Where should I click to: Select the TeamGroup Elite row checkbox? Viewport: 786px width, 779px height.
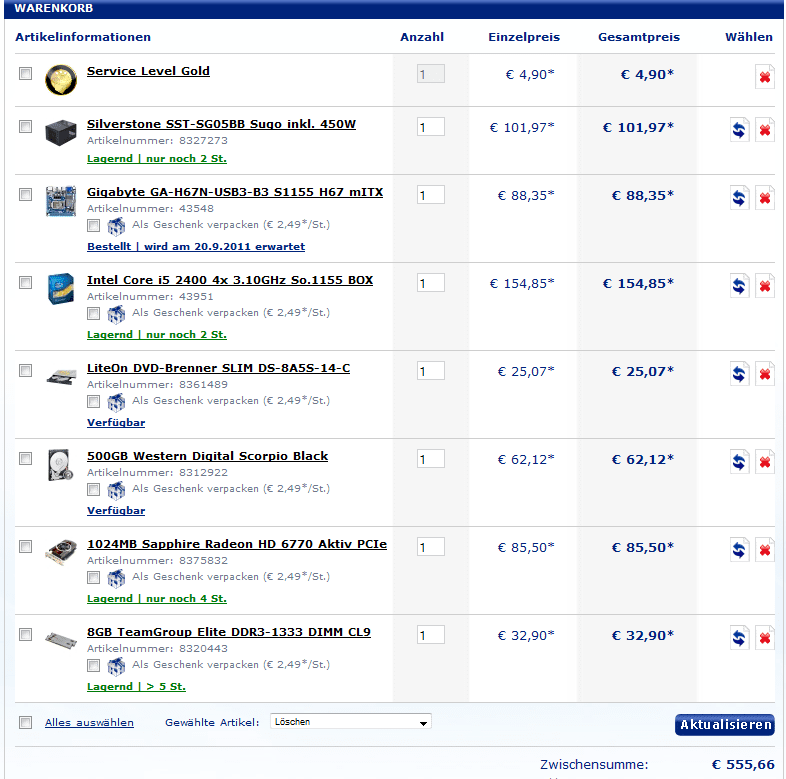[x=25, y=635]
